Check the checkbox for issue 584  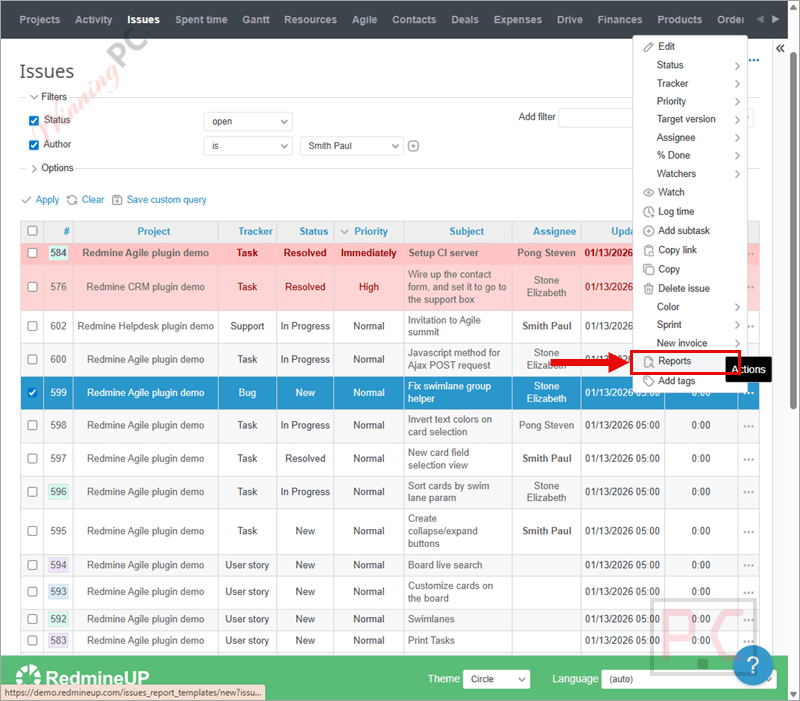pos(32,253)
